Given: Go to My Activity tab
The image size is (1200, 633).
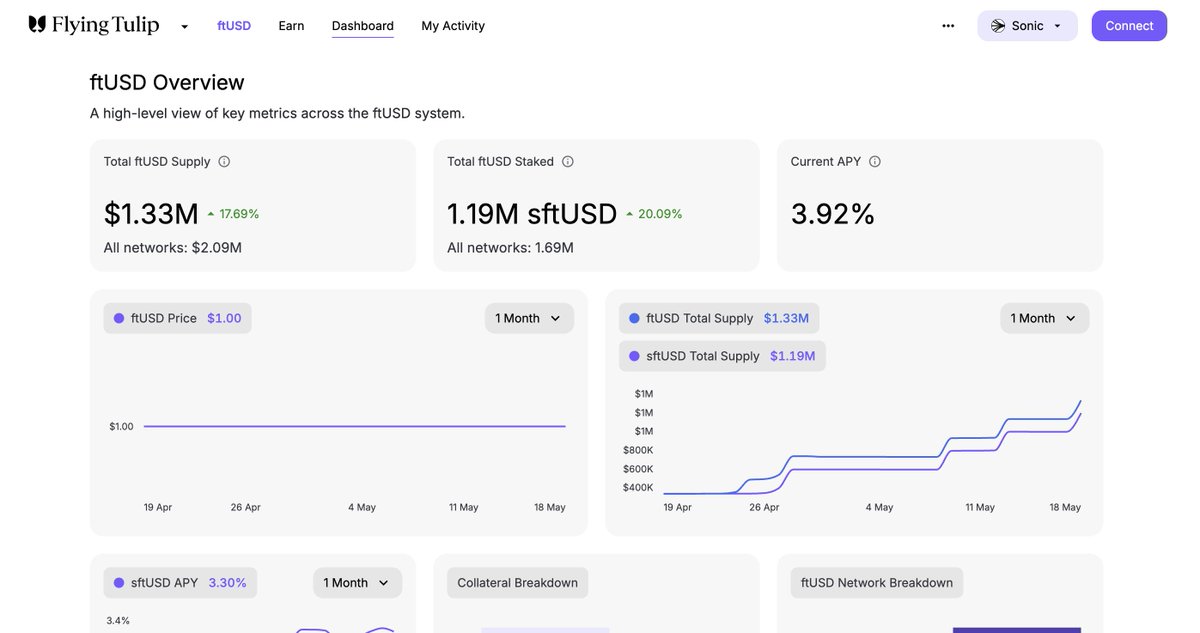Looking at the screenshot, I should point(453,26).
